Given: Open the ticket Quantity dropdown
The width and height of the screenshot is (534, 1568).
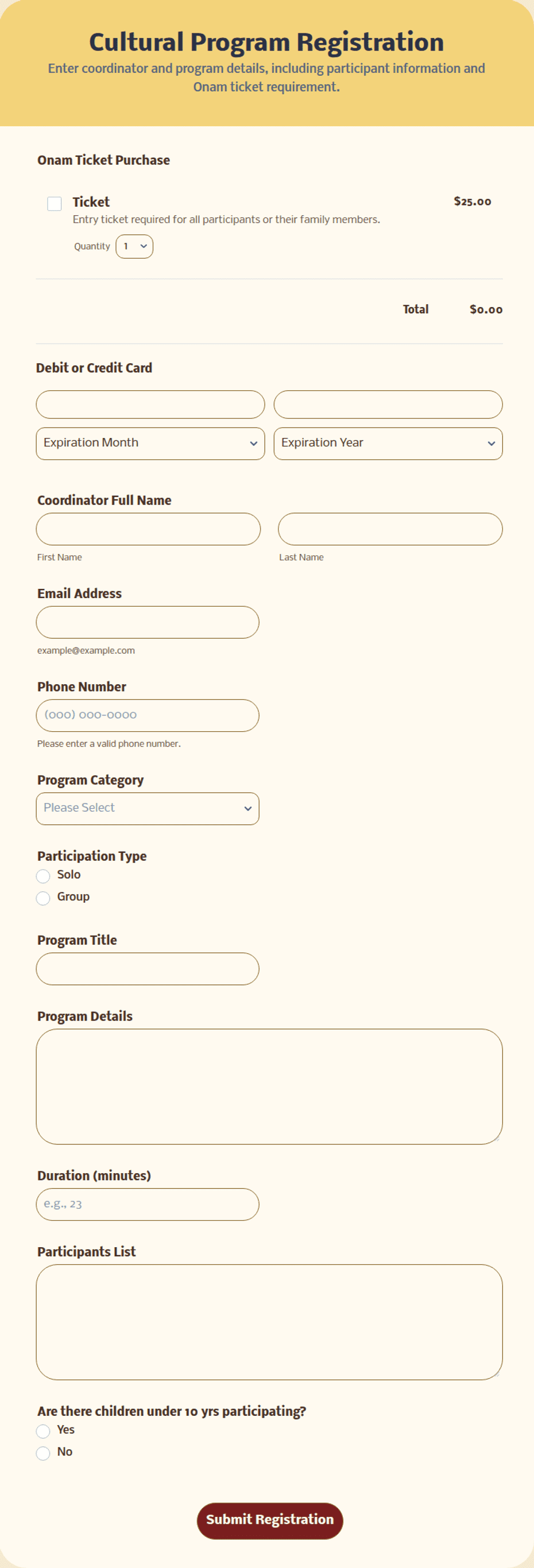Looking at the screenshot, I should pyautogui.click(x=134, y=247).
